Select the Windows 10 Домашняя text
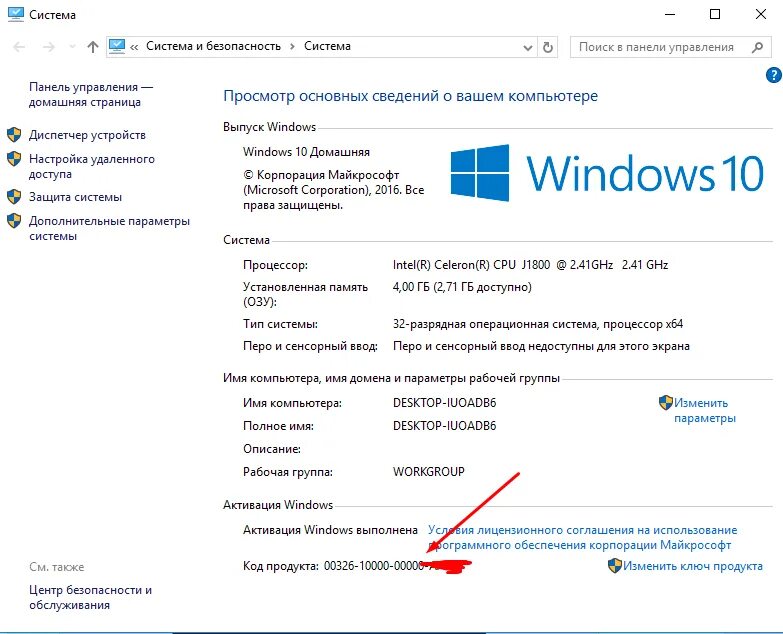This screenshot has width=783, height=634. [306, 152]
